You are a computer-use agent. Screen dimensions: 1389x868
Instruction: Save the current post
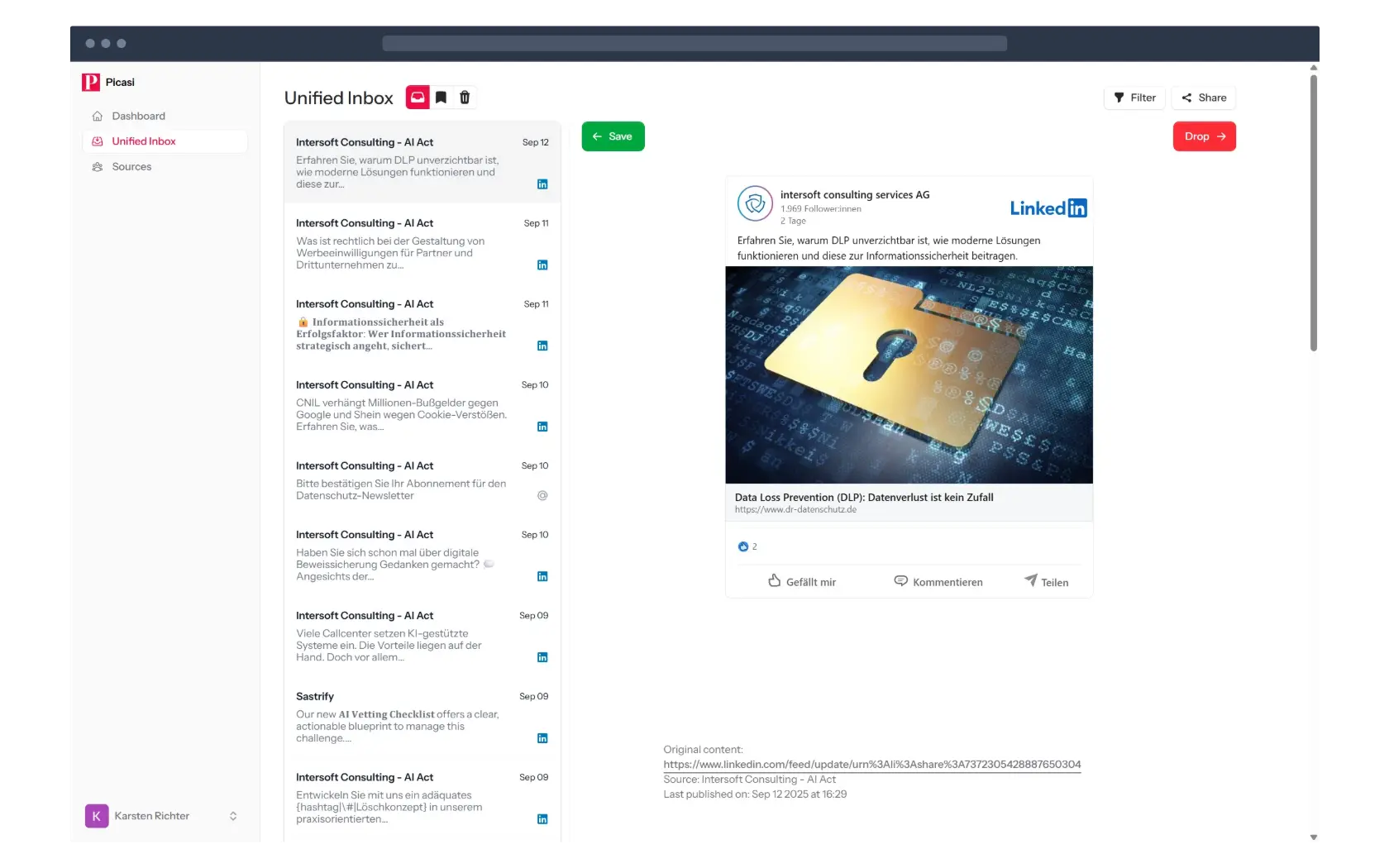613,136
